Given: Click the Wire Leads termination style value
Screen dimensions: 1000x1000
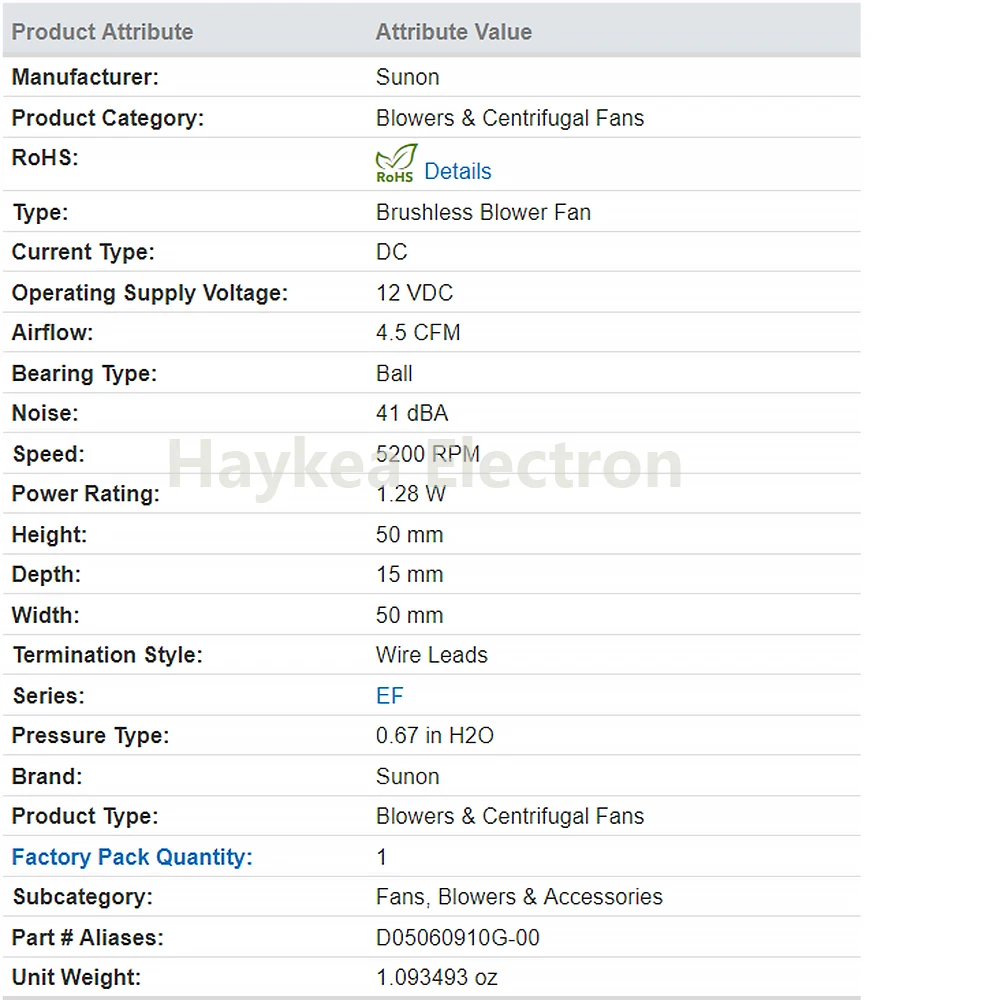Looking at the screenshot, I should coord(432,655).
